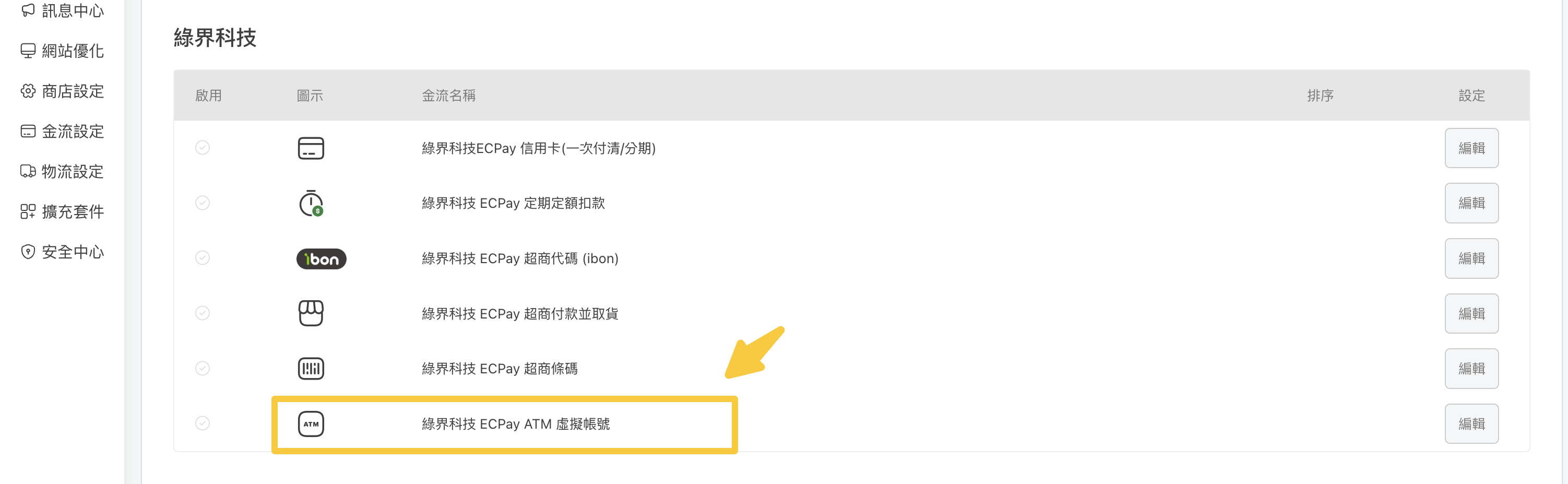Open 物流設定 in the sidebar
Image resolution: width=1568 pixels, height=484 pixels.
[x=62, y=171]
